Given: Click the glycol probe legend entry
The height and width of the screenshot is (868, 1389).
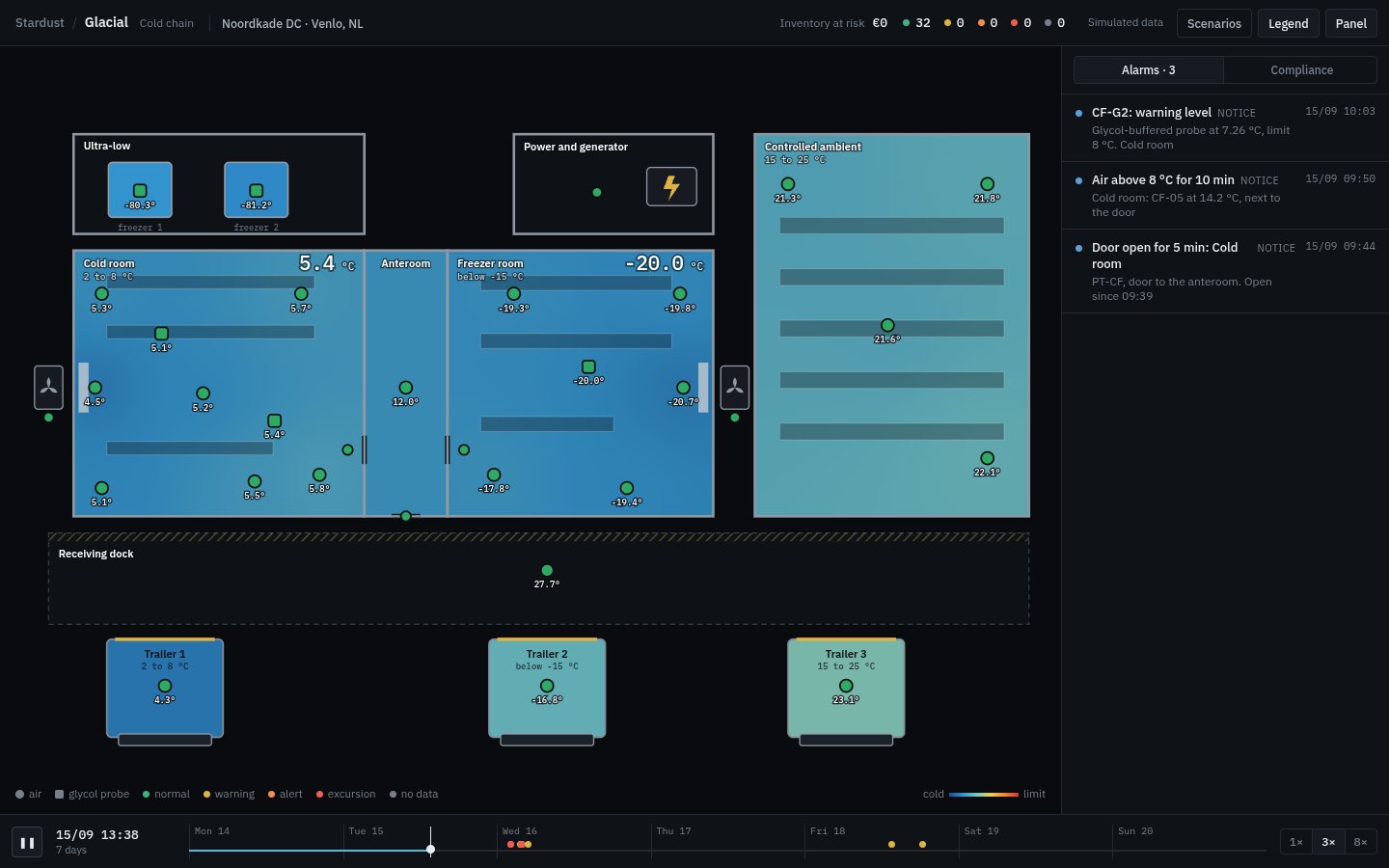Looking at the screenshot, I should pos(92,794).
